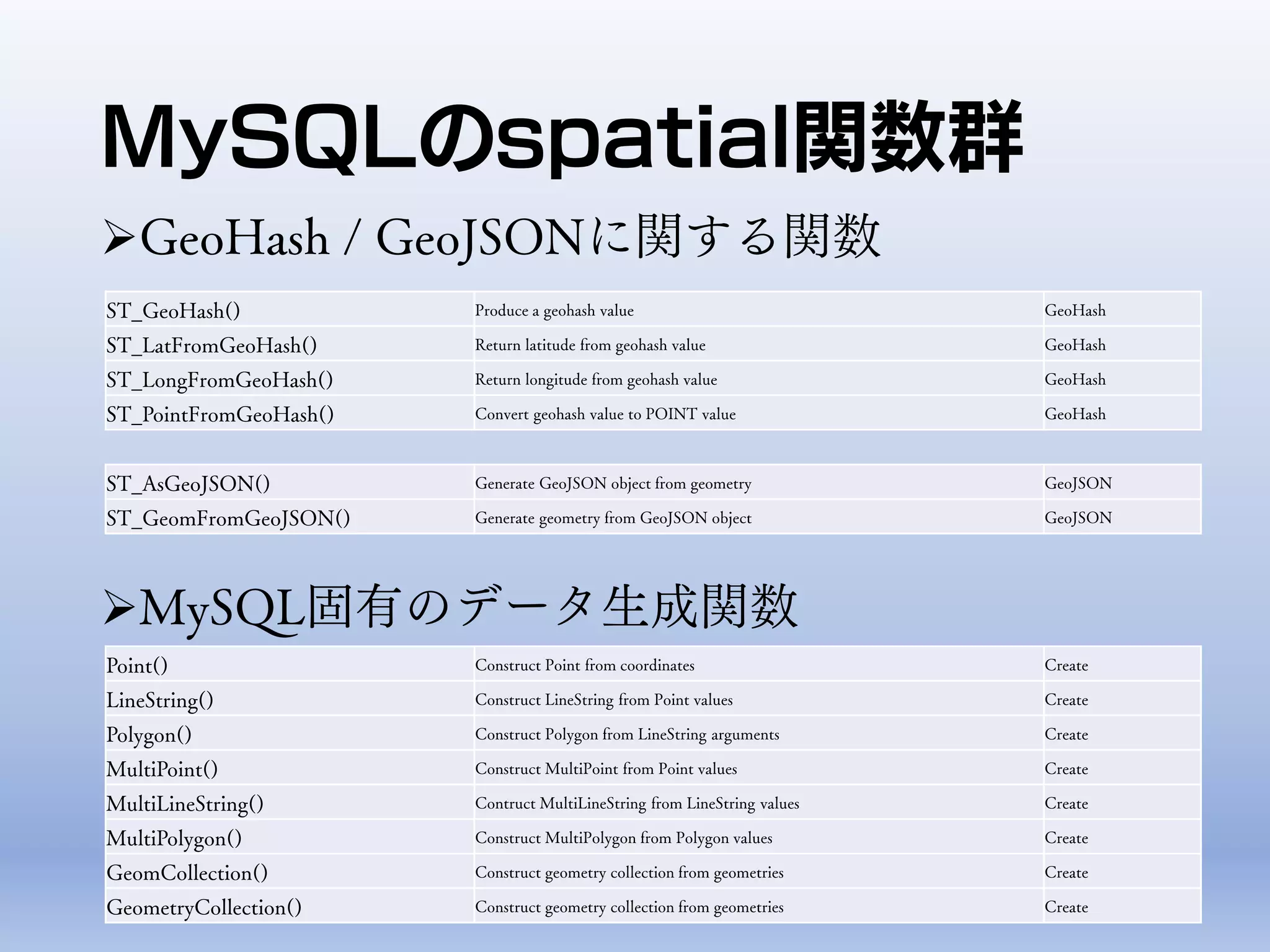The width and height of the screenshot is (1270, 952).
Task: Click the ST_GeoHash() cell
Action: point(289,310)
